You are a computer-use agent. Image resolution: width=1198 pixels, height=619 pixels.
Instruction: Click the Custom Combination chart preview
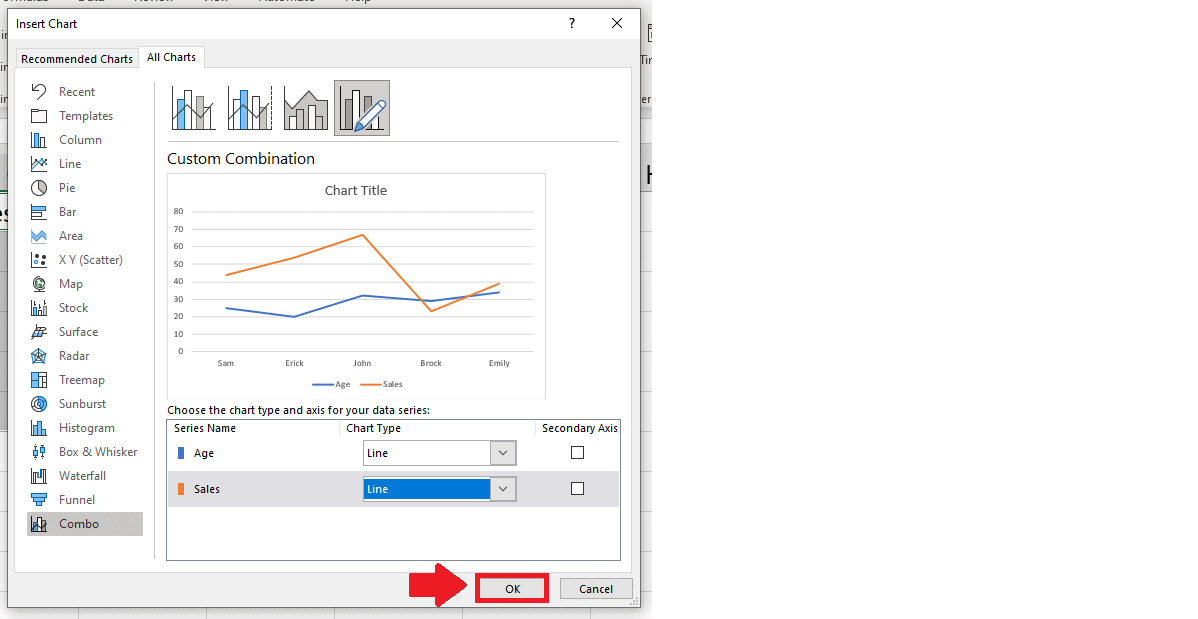click(355, 285)
